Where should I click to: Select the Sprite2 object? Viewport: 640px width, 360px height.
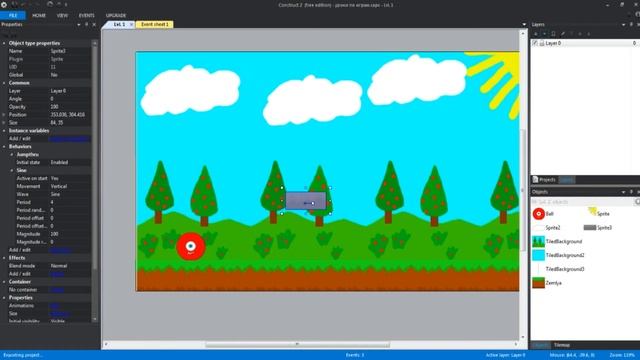547,228
